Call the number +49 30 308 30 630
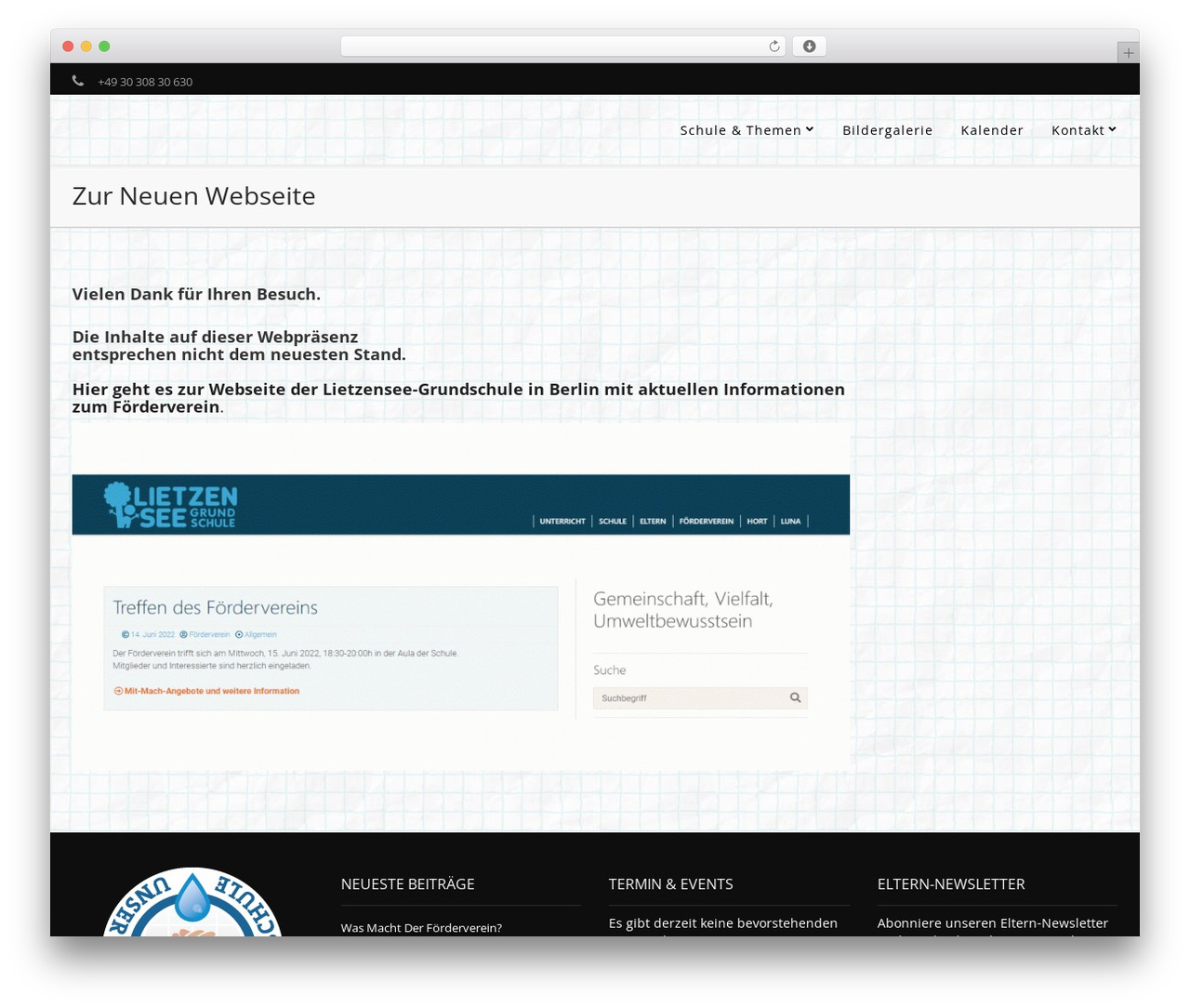Viewport: 1190px width, 1008px height. point(145,82)
